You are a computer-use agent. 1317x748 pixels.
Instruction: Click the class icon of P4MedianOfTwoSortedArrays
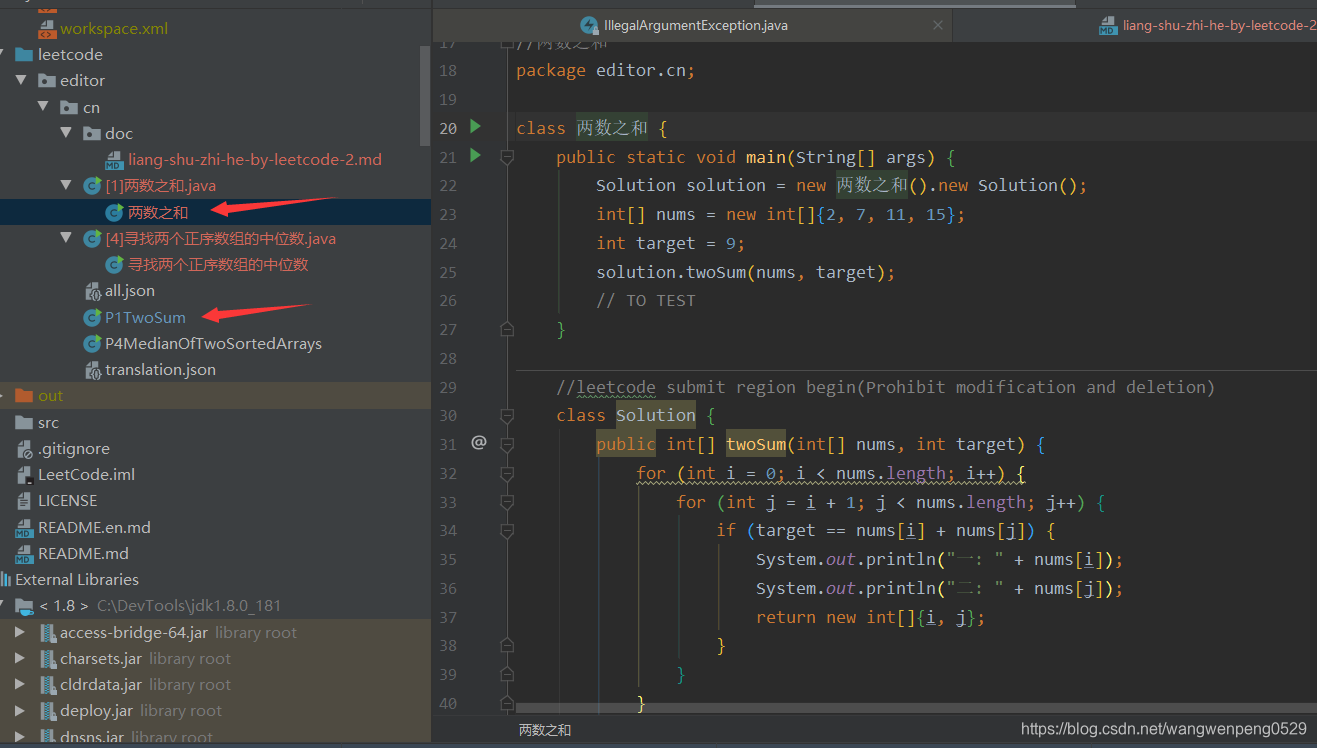coord(93,343)
